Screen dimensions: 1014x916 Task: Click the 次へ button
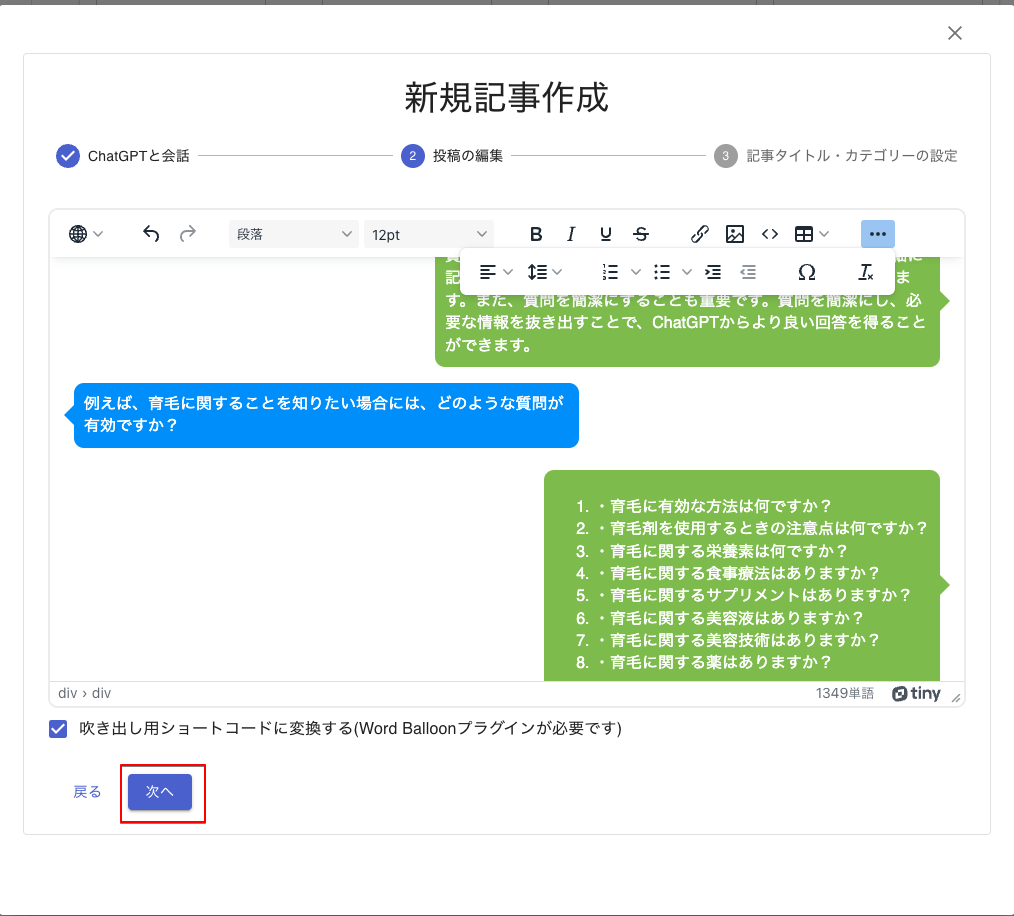coord(160,792)
